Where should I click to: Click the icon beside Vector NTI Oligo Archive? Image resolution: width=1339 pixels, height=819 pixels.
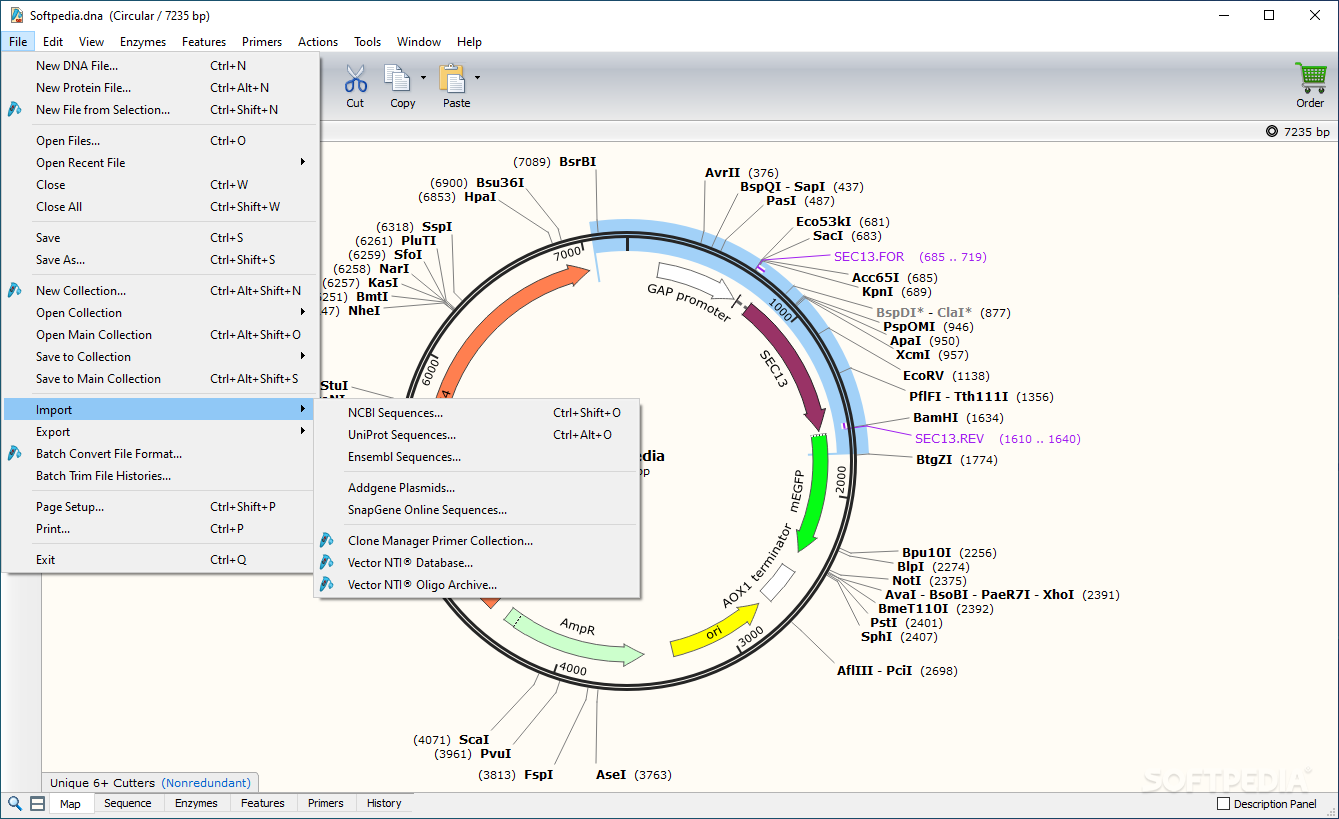[327, 585]
